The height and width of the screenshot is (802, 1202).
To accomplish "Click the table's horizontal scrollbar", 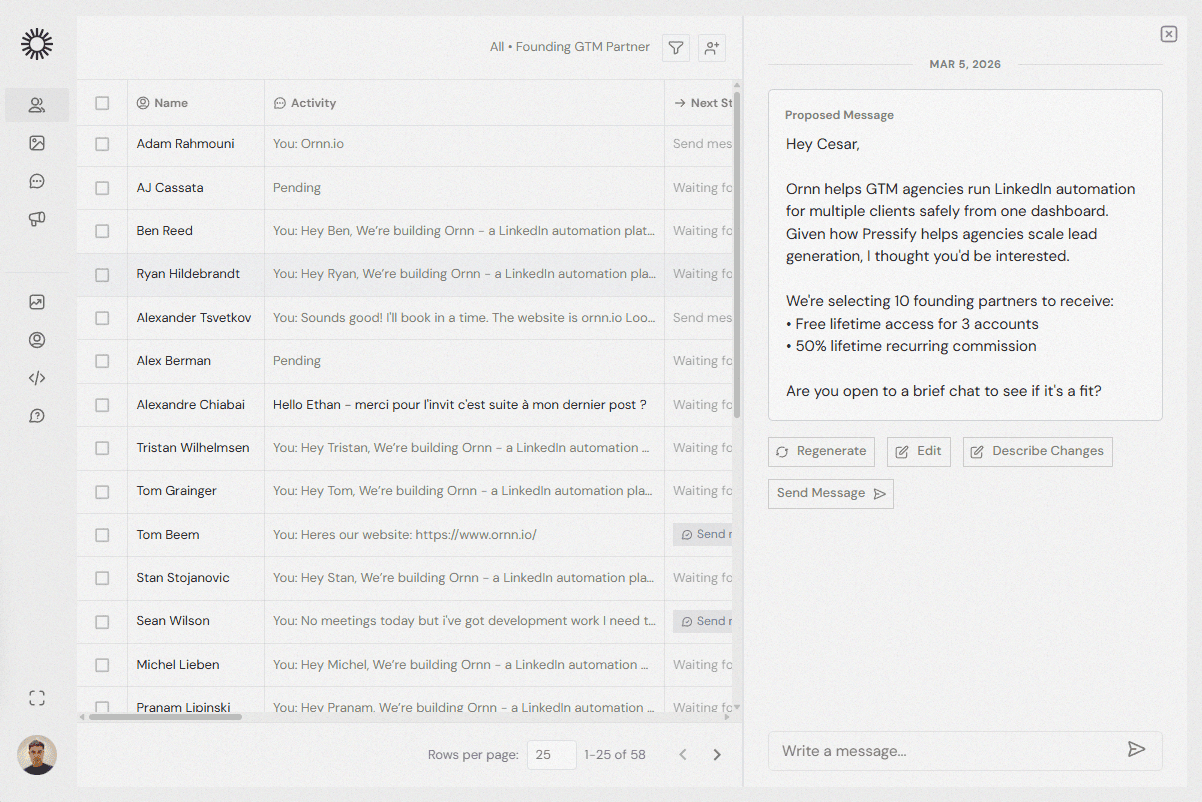I will tap(165, 716).
